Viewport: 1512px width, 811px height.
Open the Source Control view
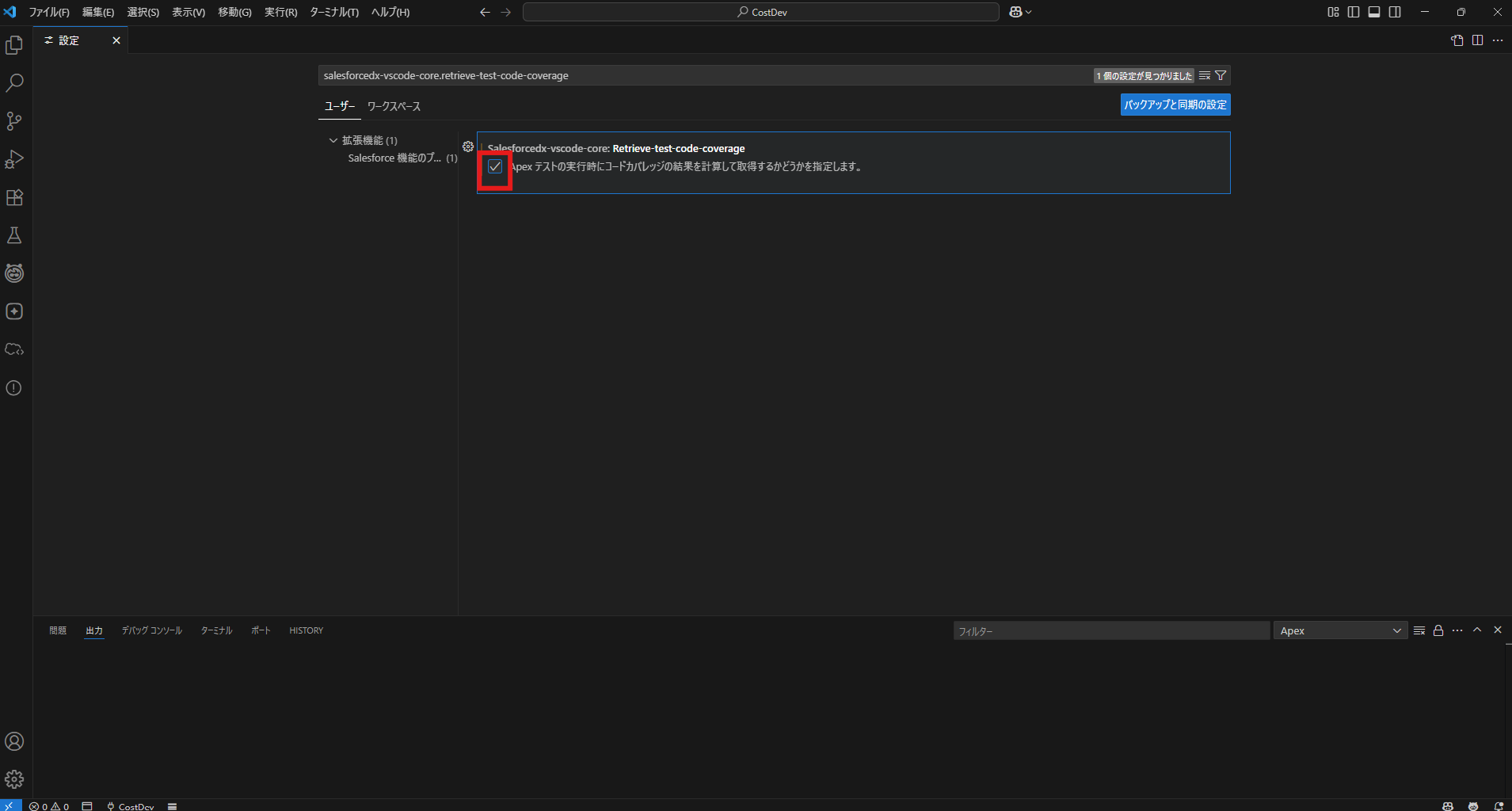(x=13, y=120)
